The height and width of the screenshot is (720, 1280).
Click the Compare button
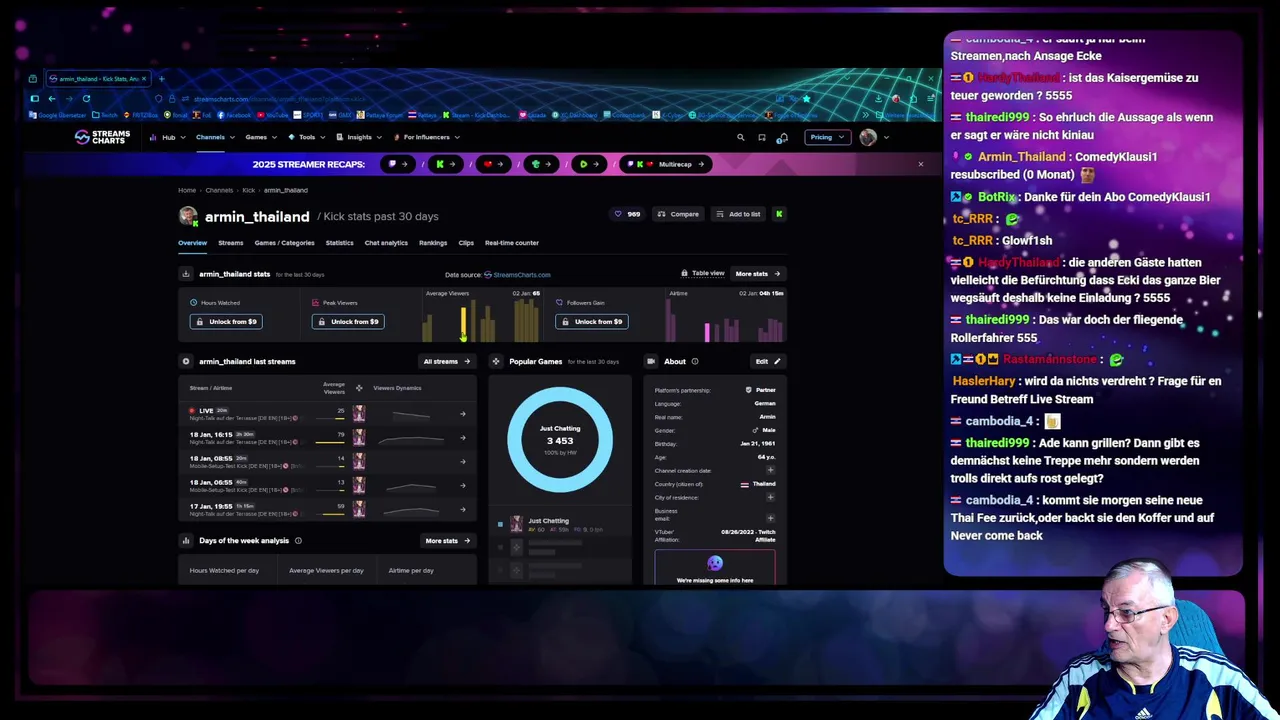[x=678, y=214]
